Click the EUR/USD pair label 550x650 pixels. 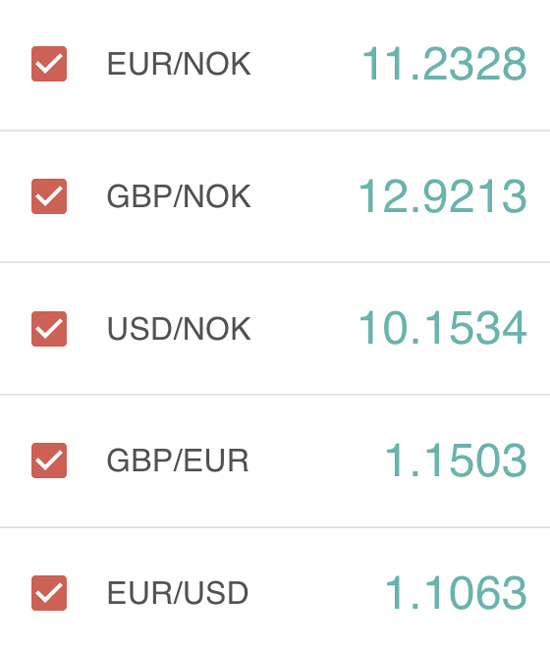[177, 593]
